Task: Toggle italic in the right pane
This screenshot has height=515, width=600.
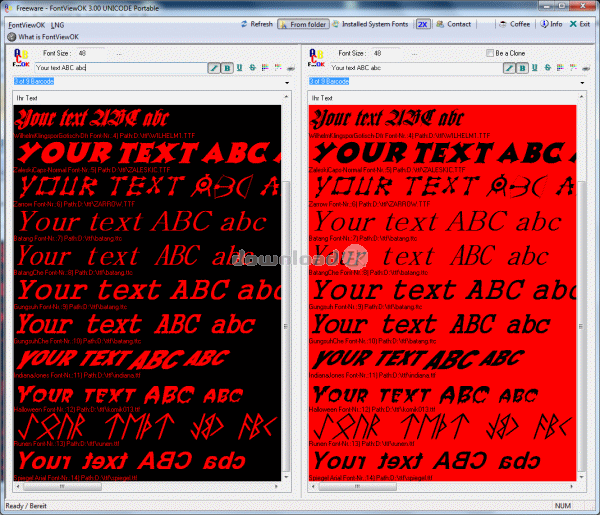Action: tap(509, 68)
